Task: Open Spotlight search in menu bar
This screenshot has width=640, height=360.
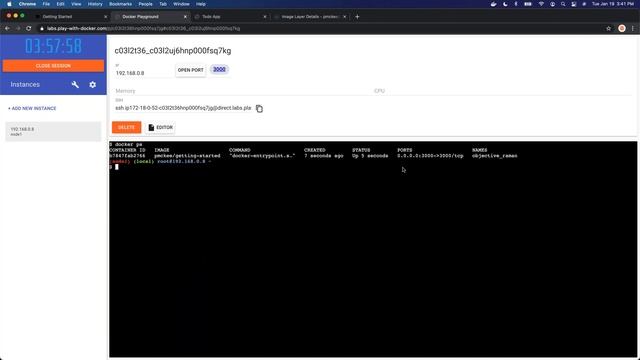Action: click(563, 4)
